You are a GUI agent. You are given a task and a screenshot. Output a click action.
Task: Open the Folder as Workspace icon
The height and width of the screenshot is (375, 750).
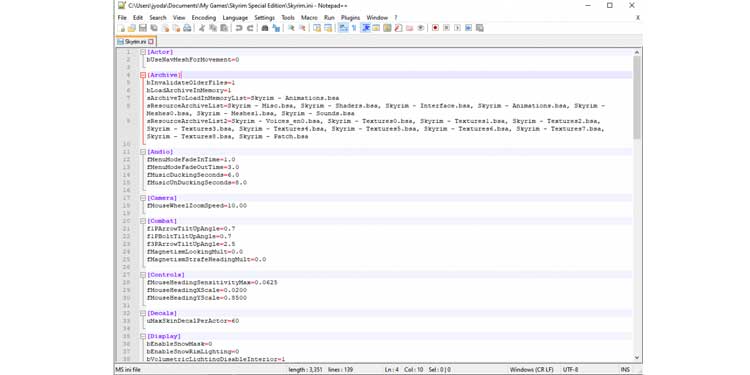point(410,28)
